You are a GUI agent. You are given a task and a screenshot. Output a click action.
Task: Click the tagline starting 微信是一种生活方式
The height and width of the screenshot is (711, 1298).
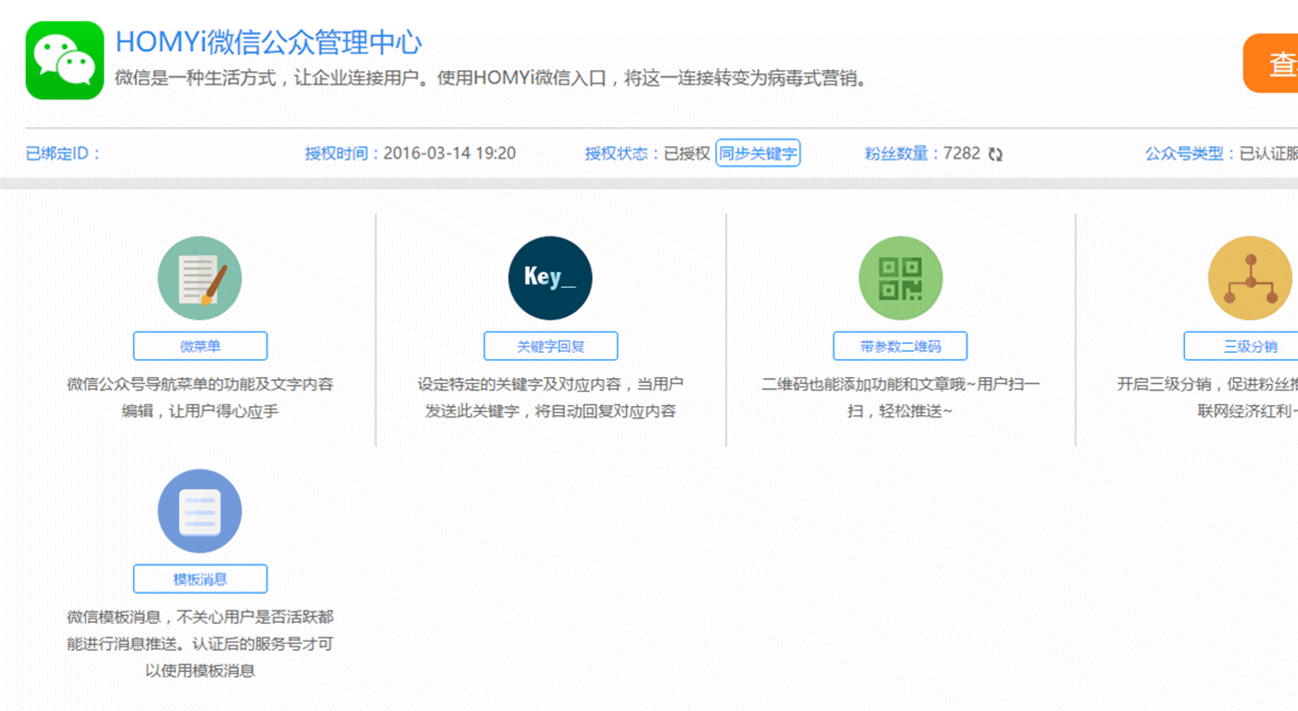pyautogui.click(x=490, y=78)
